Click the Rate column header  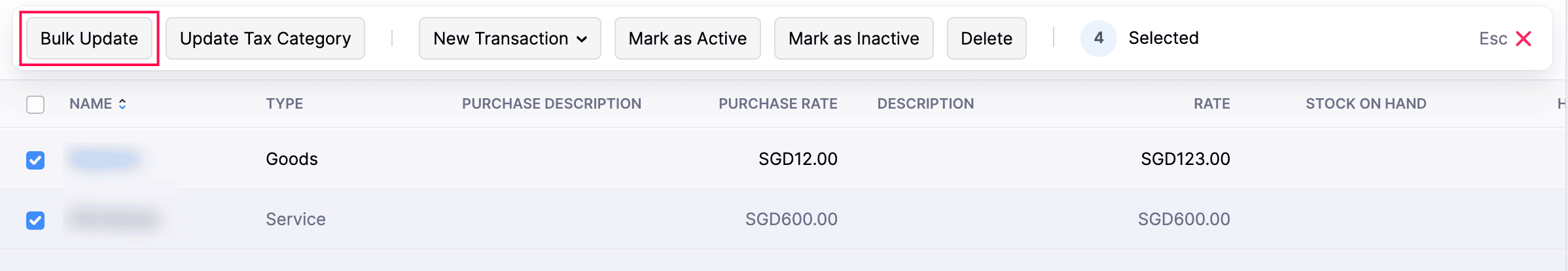coord(1211,103)
